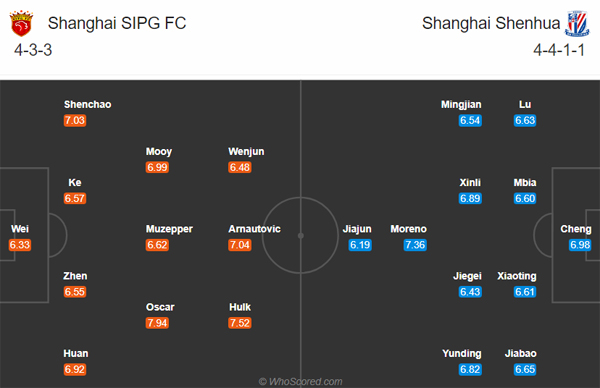Open Shanghai Shenhua team name link
The height and width of the screenshot is (388, 600).
pos(491,23)
